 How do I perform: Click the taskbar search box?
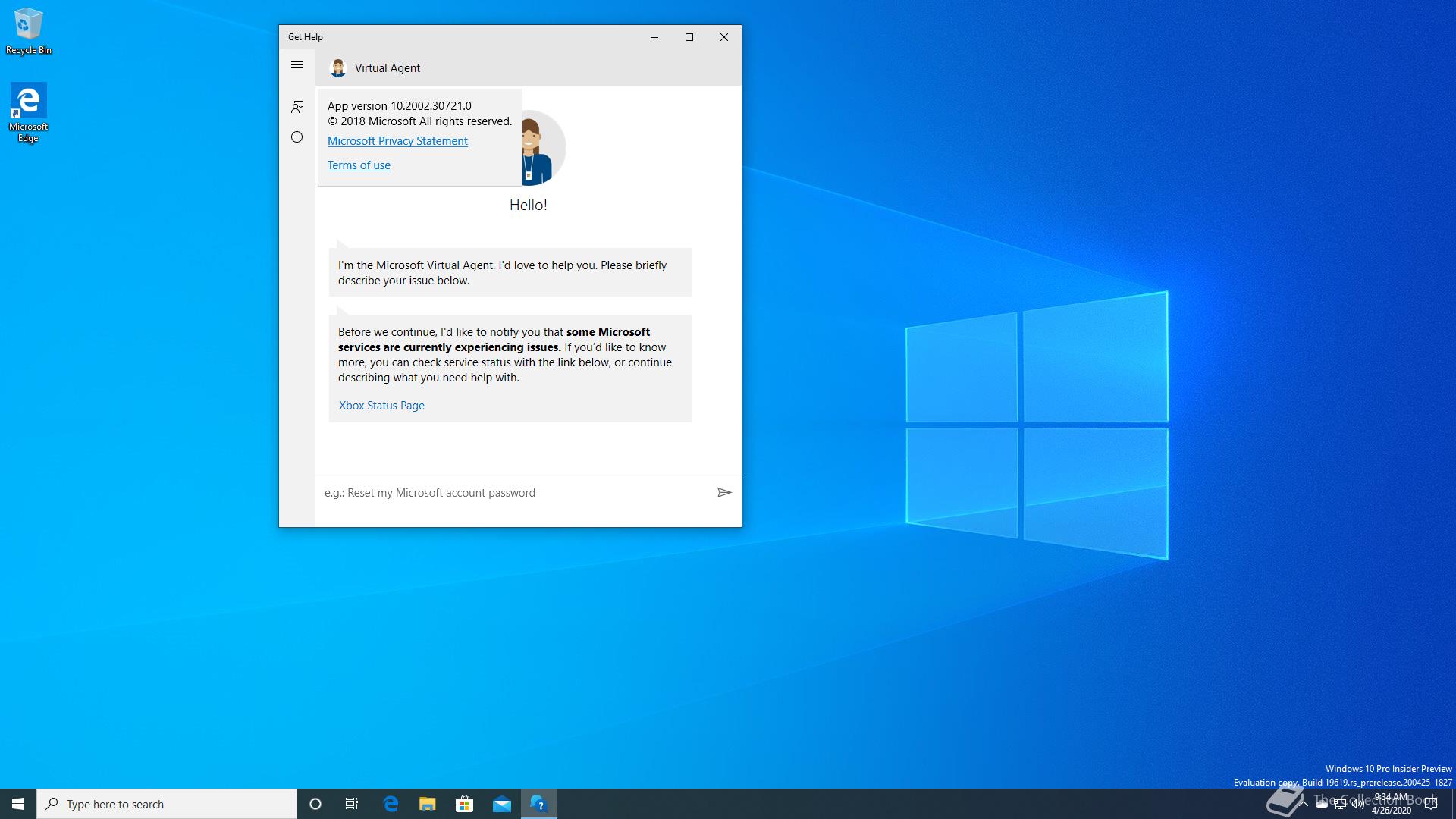click(x=167, y=804)
